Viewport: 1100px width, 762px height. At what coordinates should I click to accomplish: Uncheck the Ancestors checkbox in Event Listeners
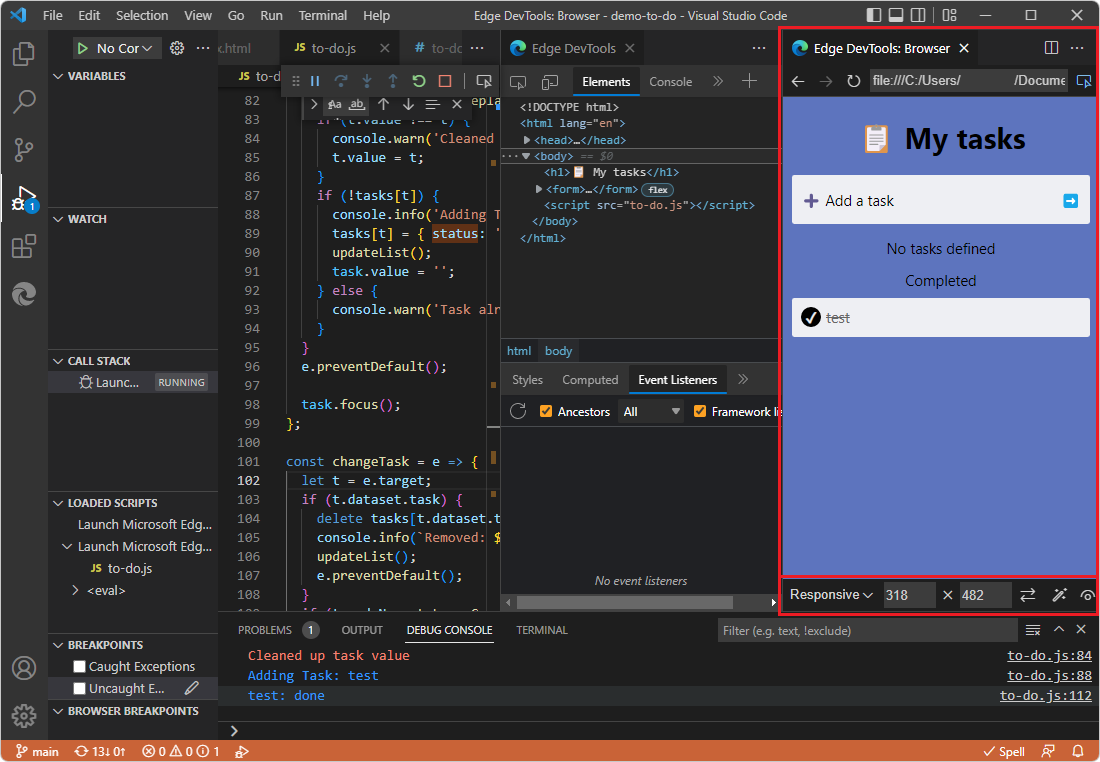pyautogui.click(x=546, y=411)
